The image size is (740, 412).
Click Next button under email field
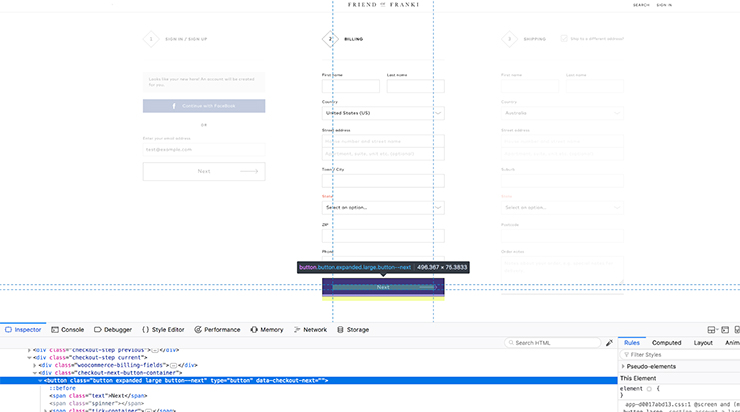coord(204,171)
